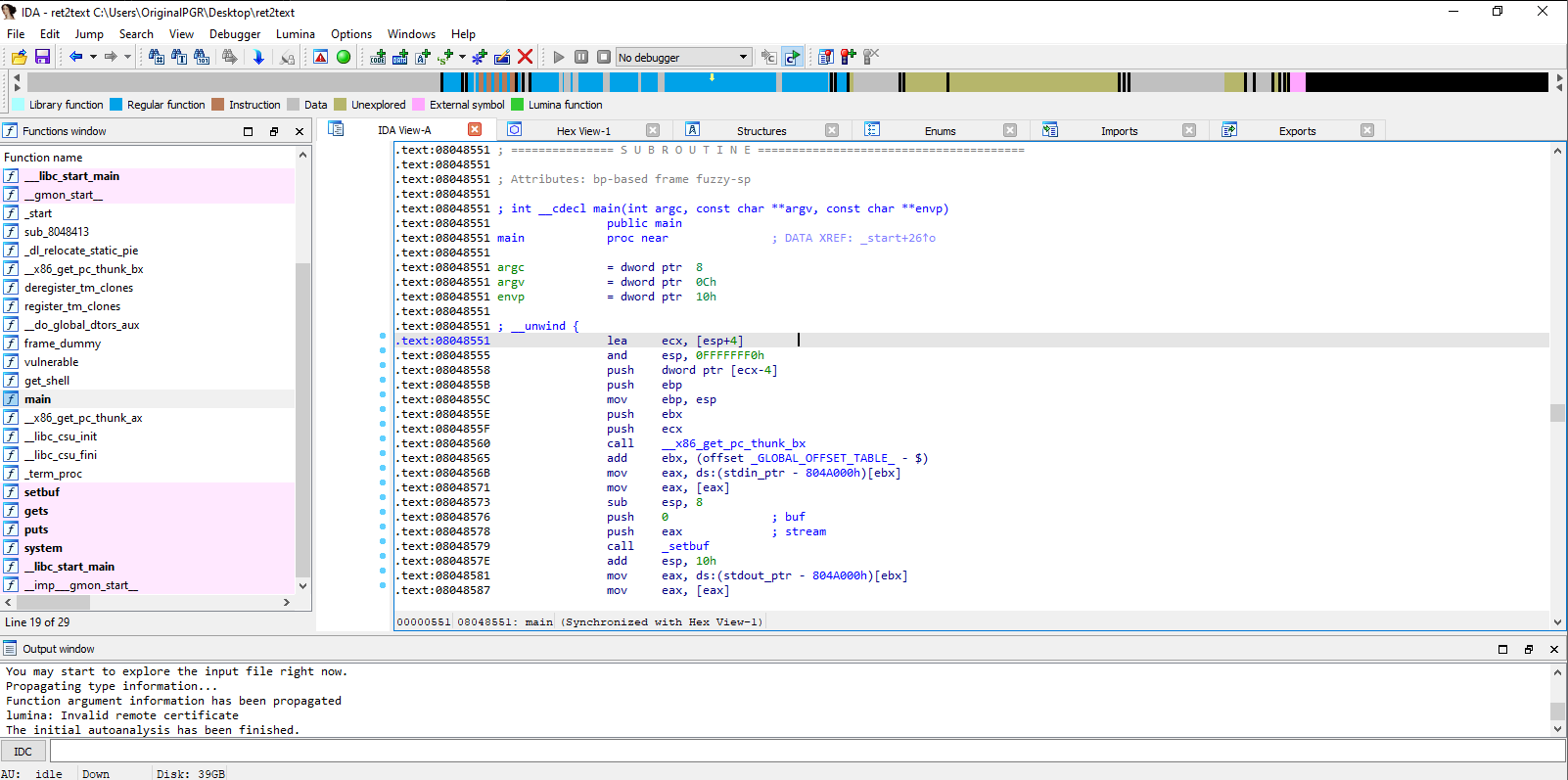The height and width of the screenshot is (780, 1568).
Task: Jump back with the blue left arrow
Action: (75, 57)
